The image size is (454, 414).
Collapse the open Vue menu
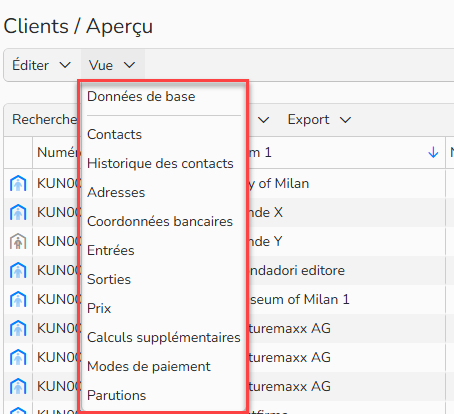pos(112,65)
